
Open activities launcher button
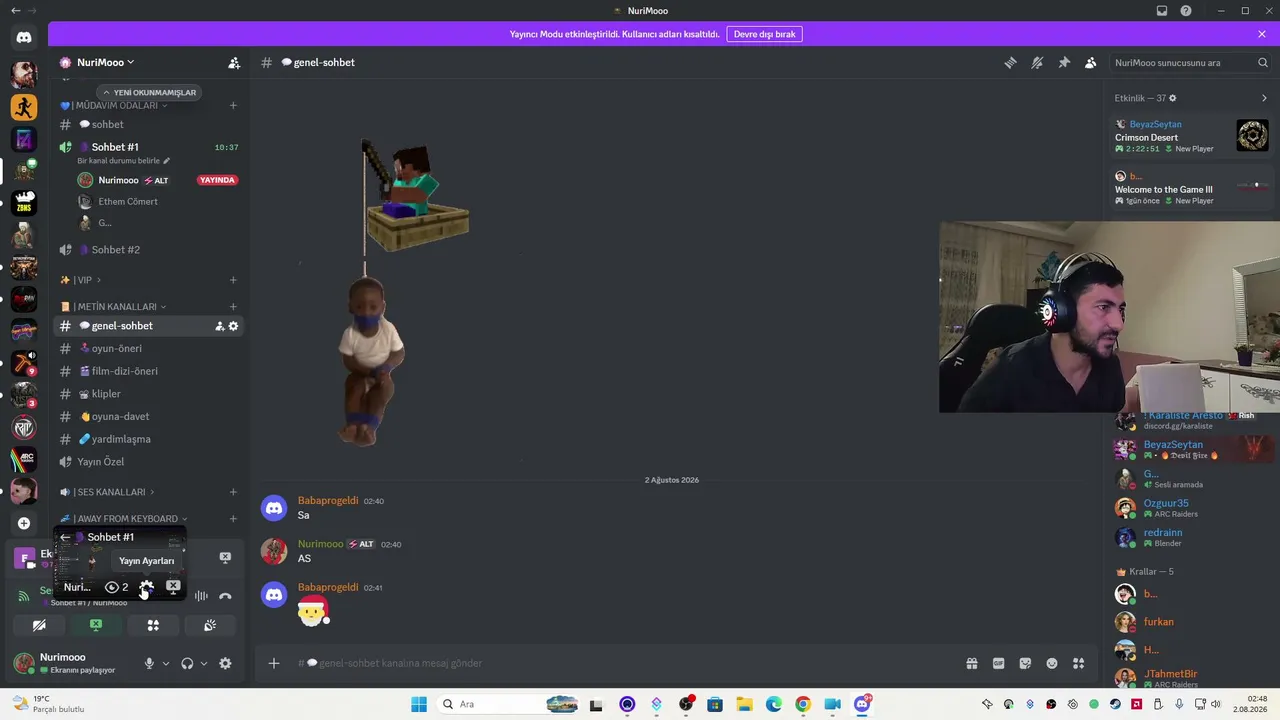153,625
